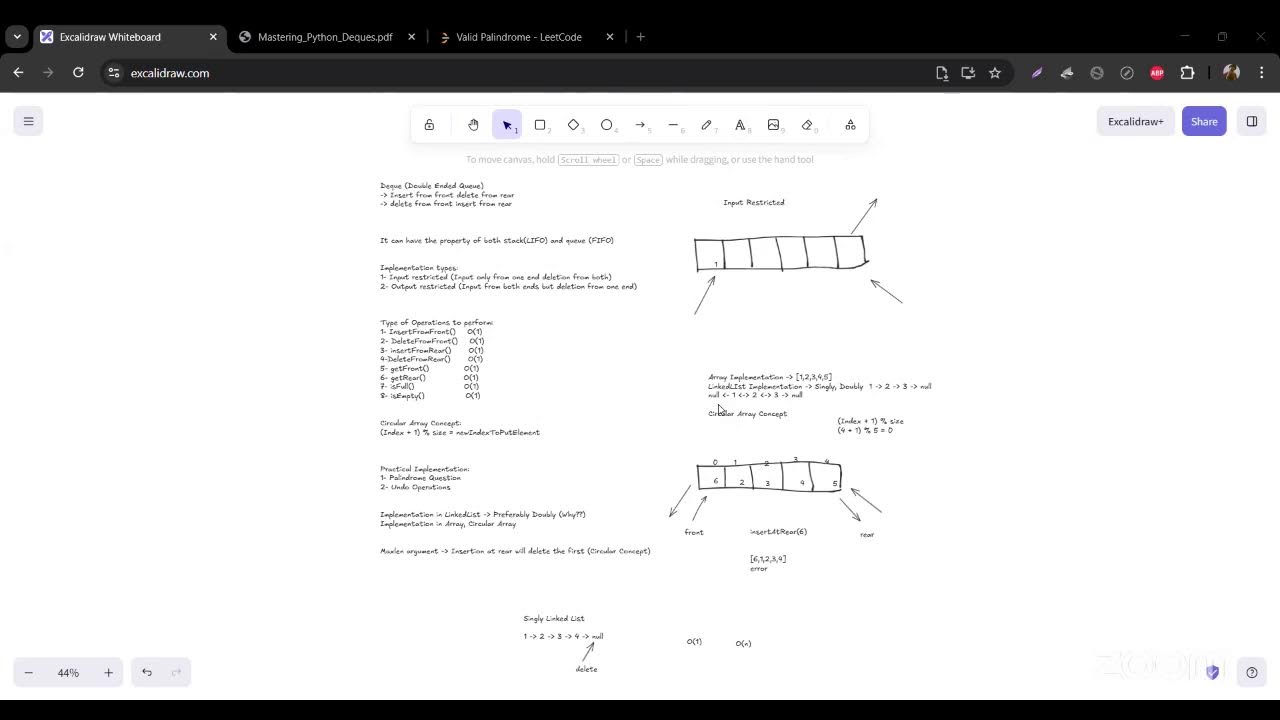Open the Chrome profile avatar
Screen dimensions: 1280x720
pos(1231,73)
